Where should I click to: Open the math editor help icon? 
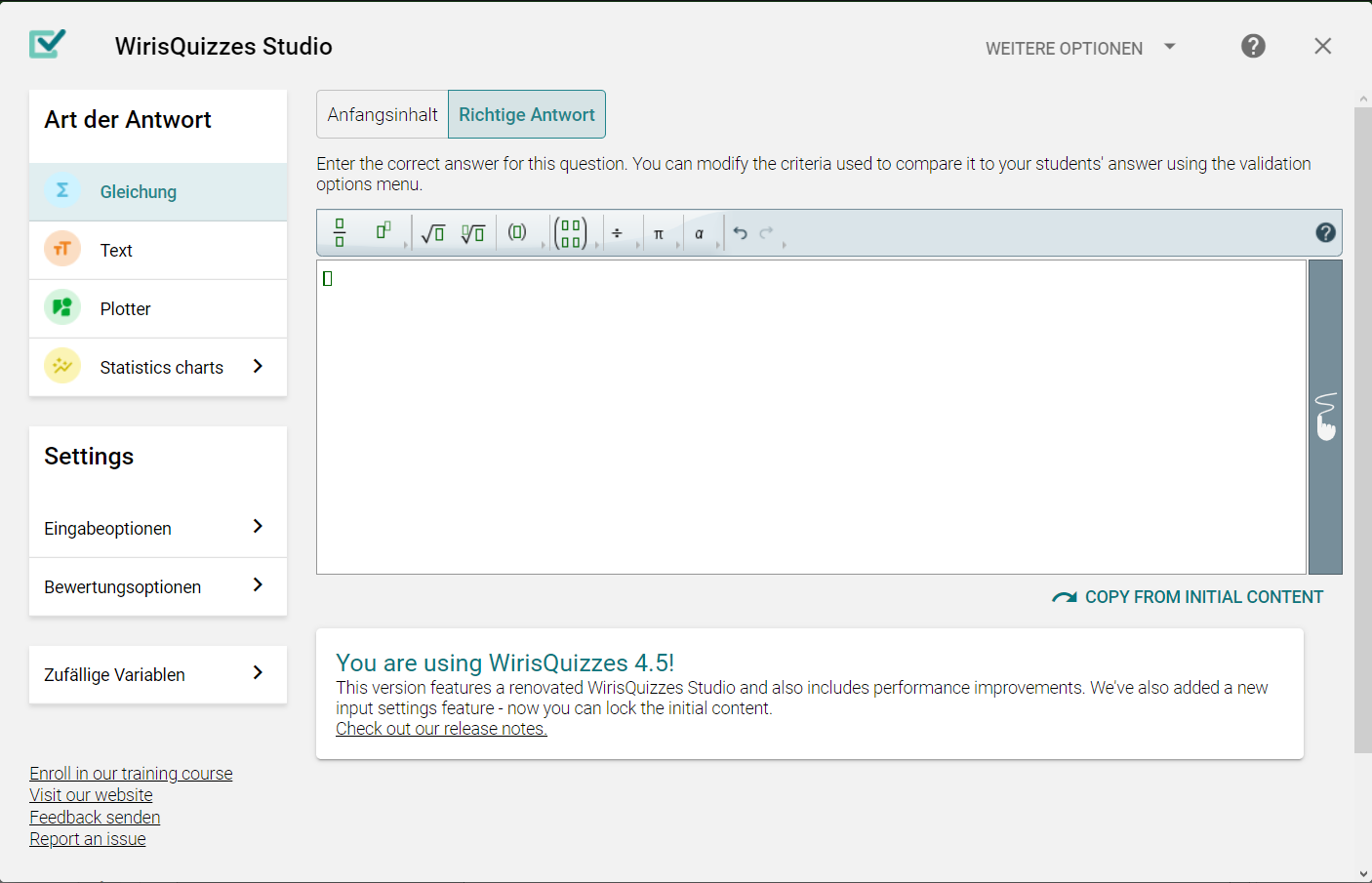(1325, 232)
